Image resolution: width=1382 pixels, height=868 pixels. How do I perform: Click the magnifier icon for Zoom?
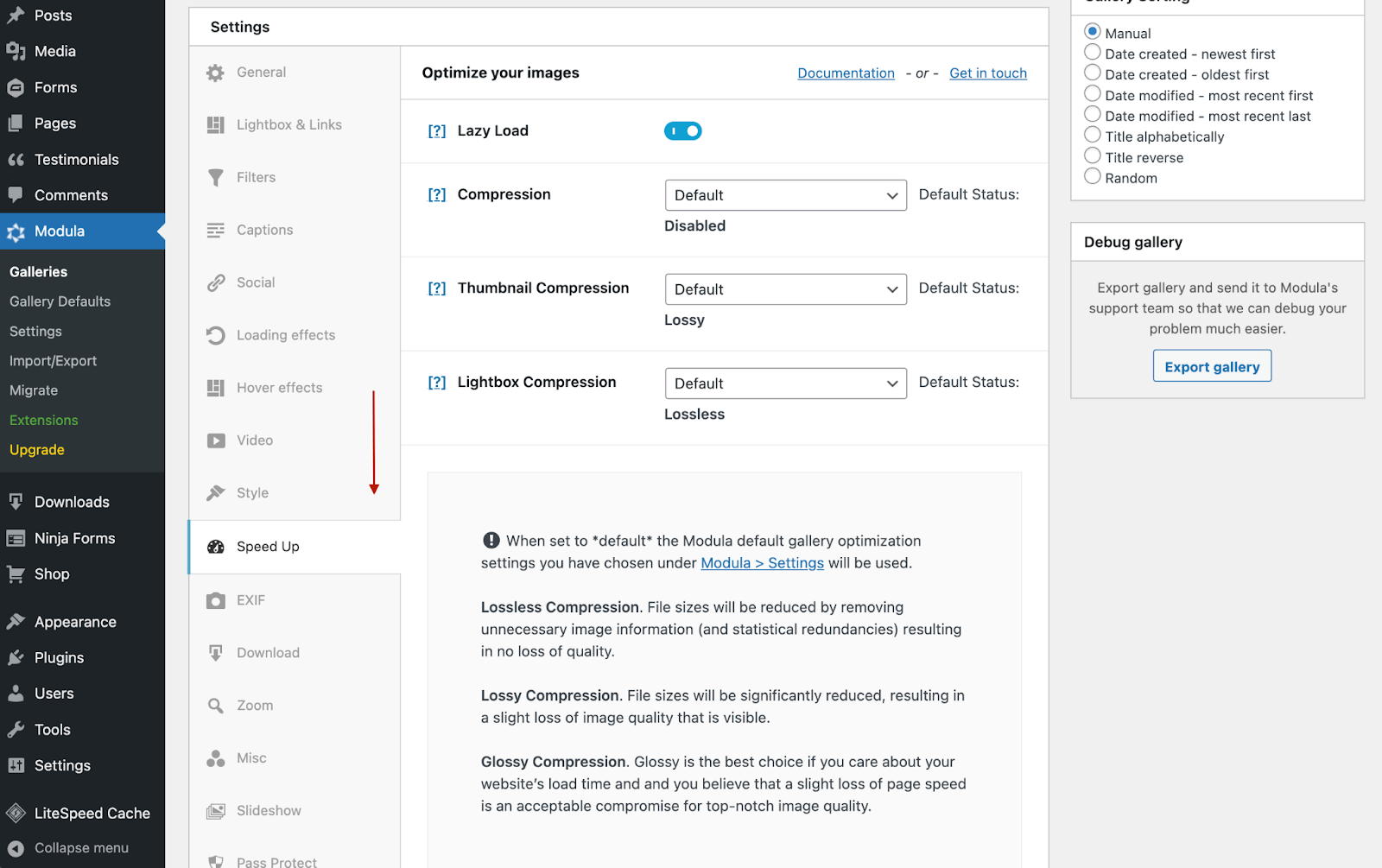pyautogui.click(x=215, y=706)
